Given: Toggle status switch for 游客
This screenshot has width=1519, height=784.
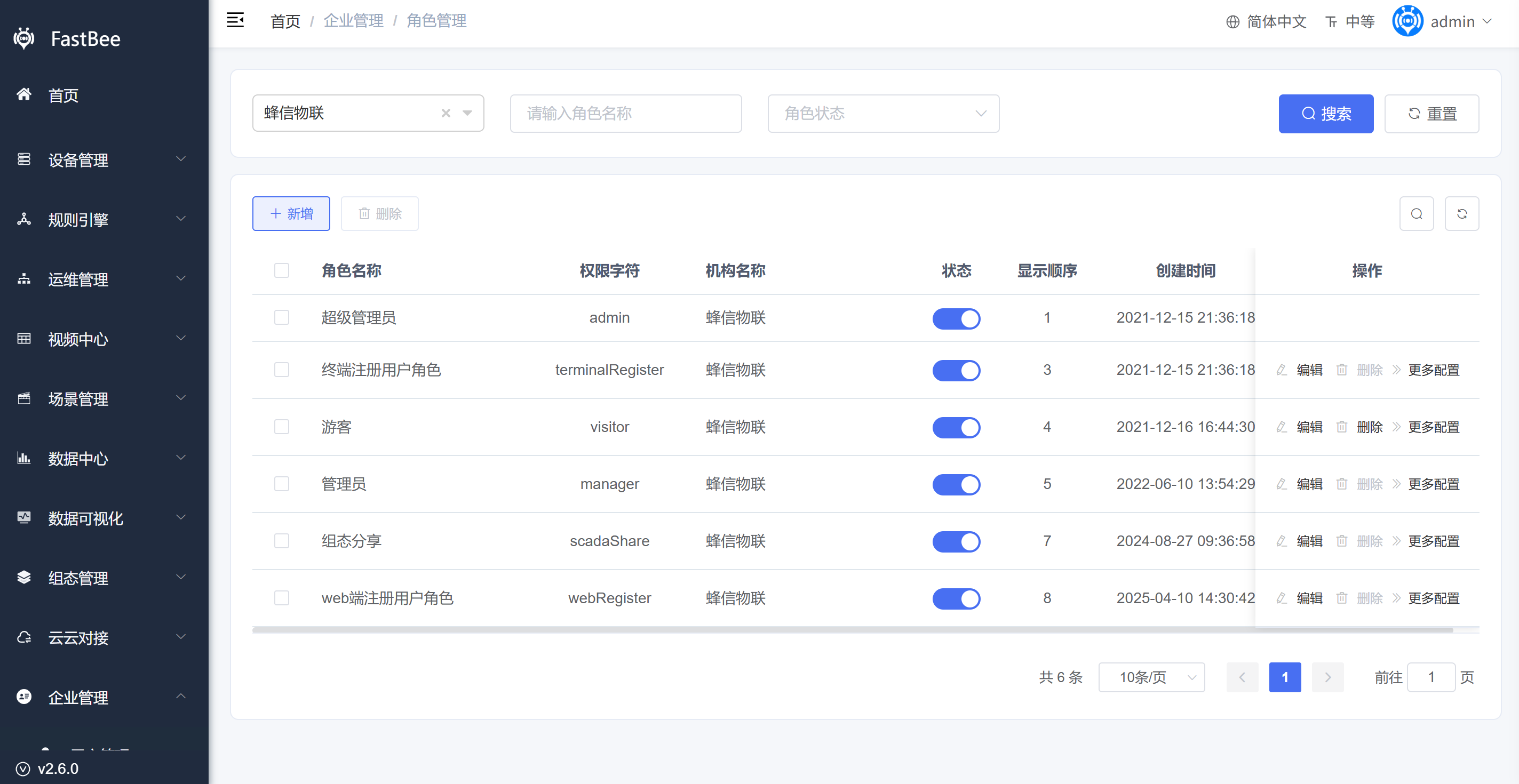Looking at the screenshot, I should tap(956, 427).
